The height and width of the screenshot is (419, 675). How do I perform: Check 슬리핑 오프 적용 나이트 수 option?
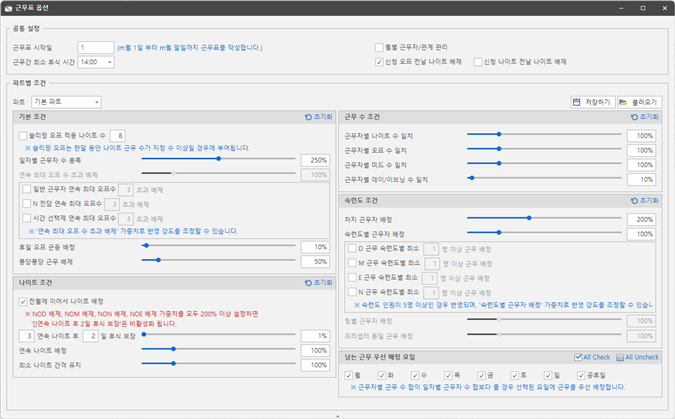pos(24,134)
